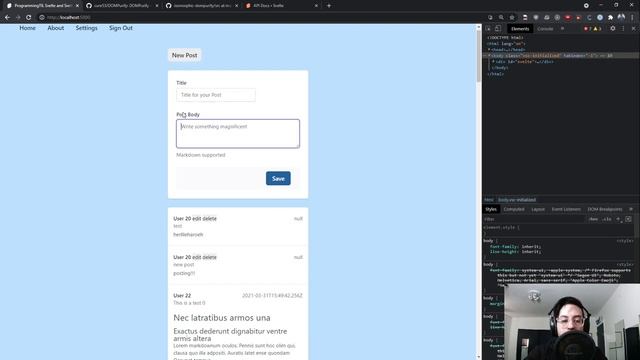This screenshot has width=640, height=360.
Task: Open the Extensions puzzle-piece menu
Action: (611, 18)
